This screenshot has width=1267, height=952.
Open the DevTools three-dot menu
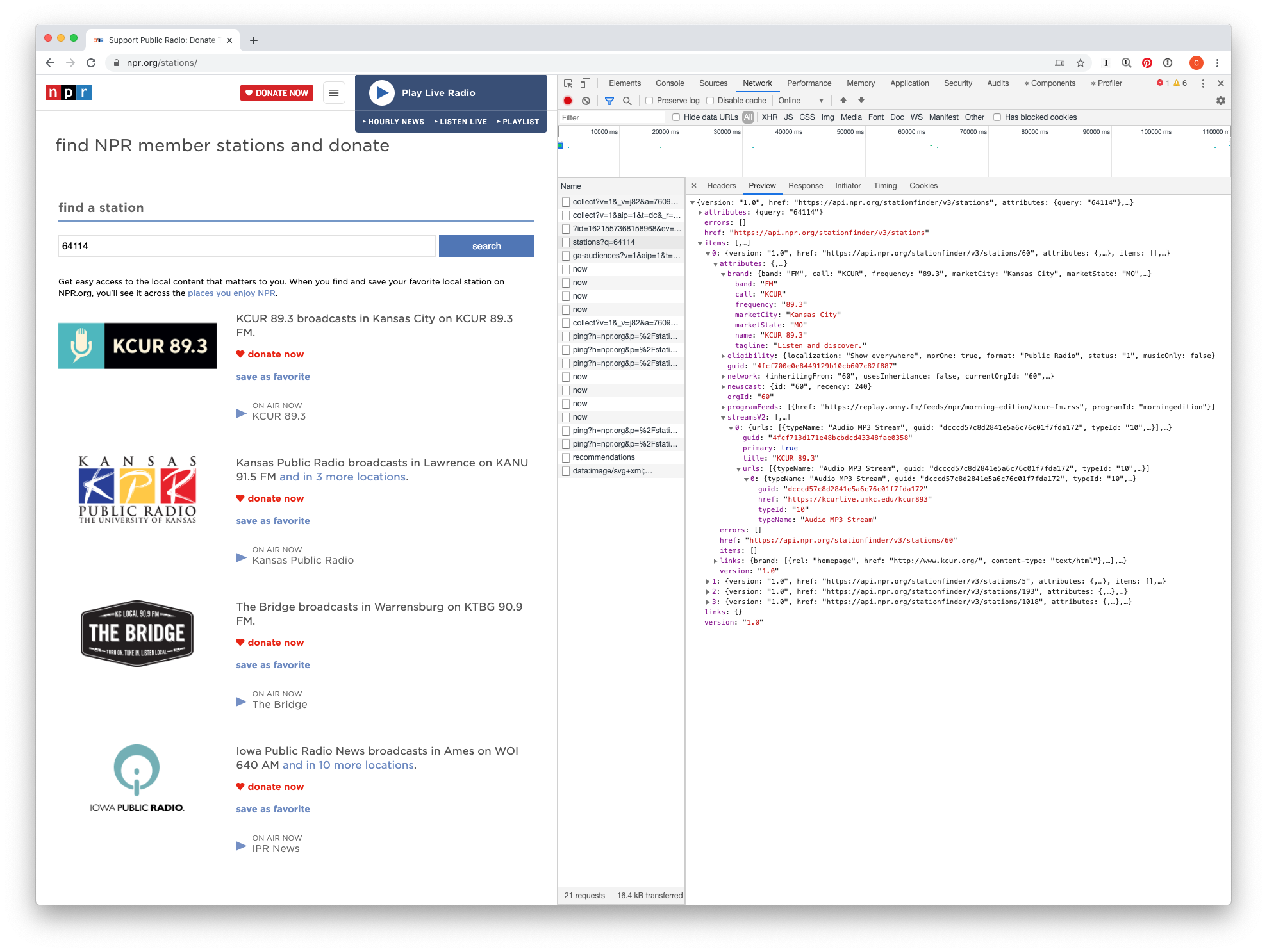click(1203, 83)
